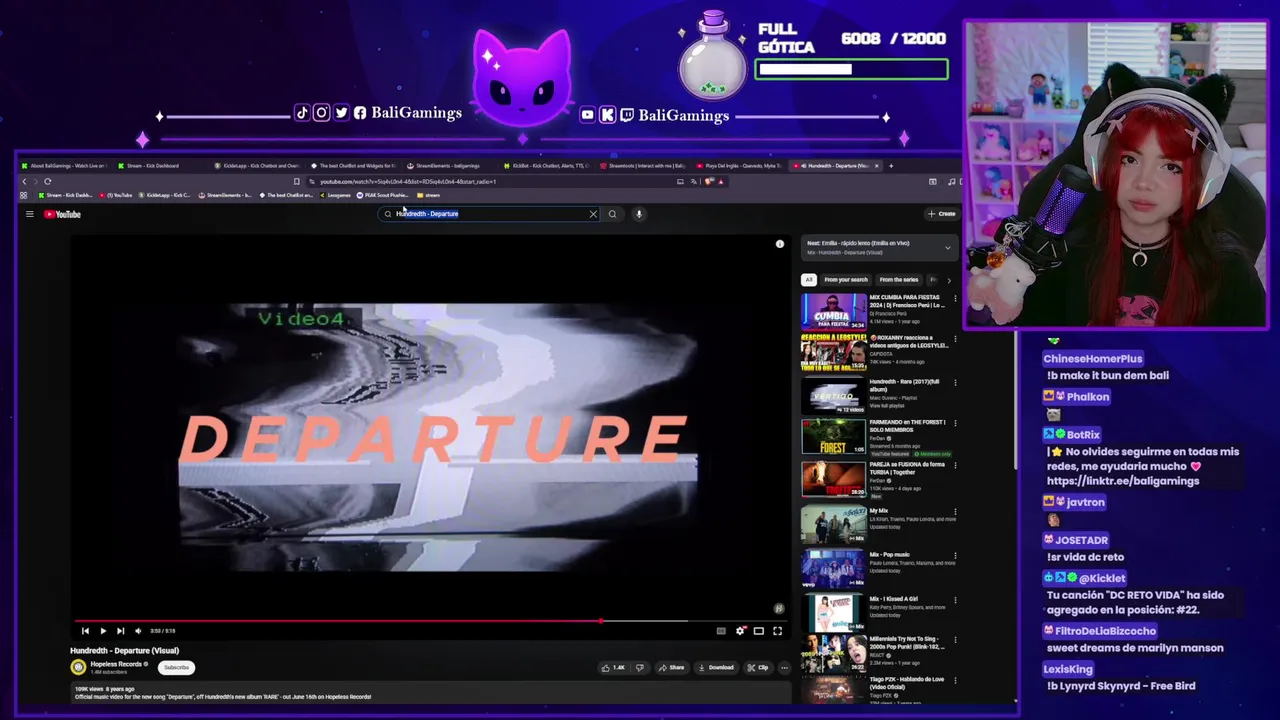Open Hundredth - Rare (2017) full album playlist
Image resolution: width=1280 pixels, height=720 pixels.
(x=834, y=395)
